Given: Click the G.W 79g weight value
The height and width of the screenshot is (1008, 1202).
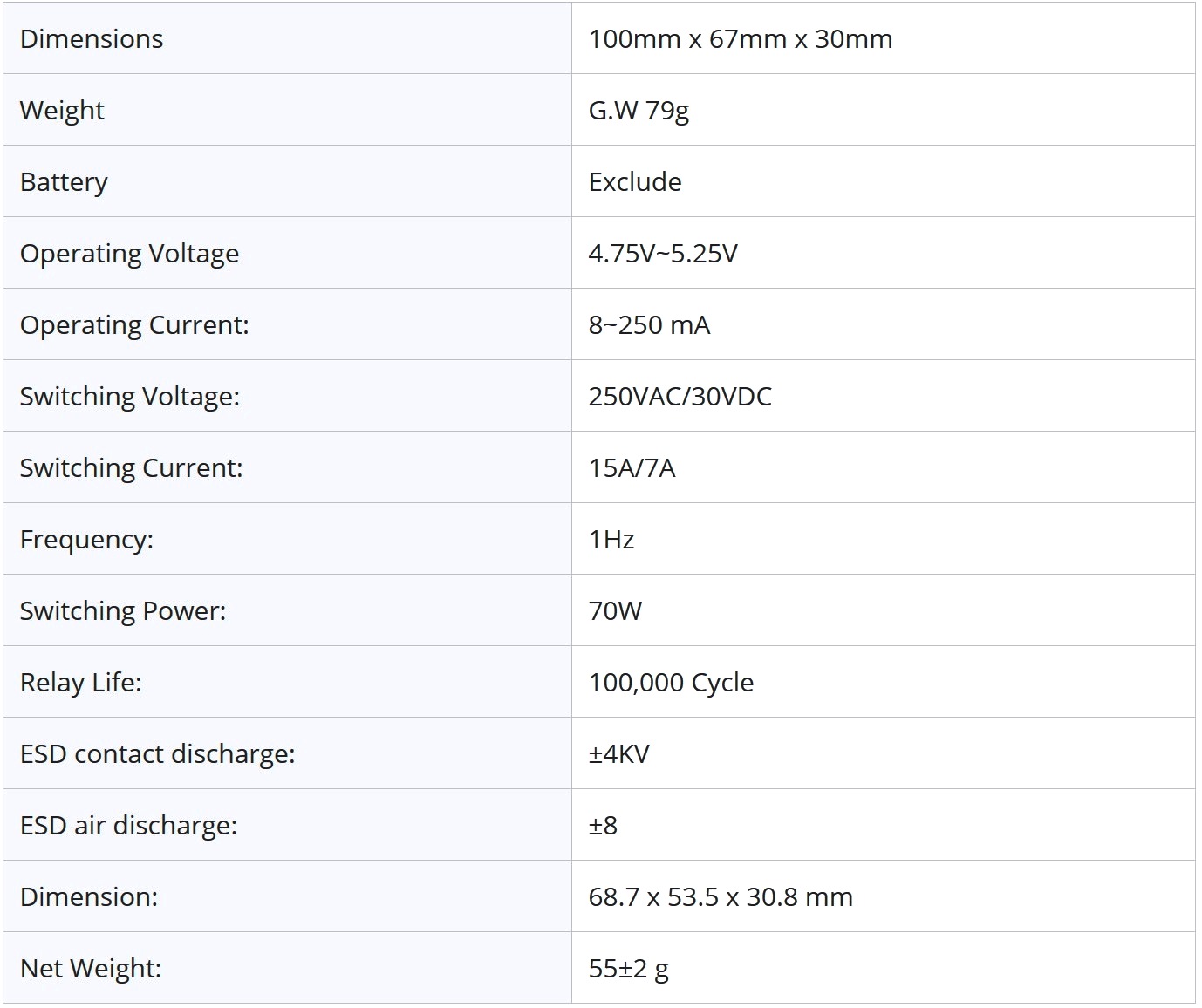Looking at the screenshot, I should click(x=639, y=111).
